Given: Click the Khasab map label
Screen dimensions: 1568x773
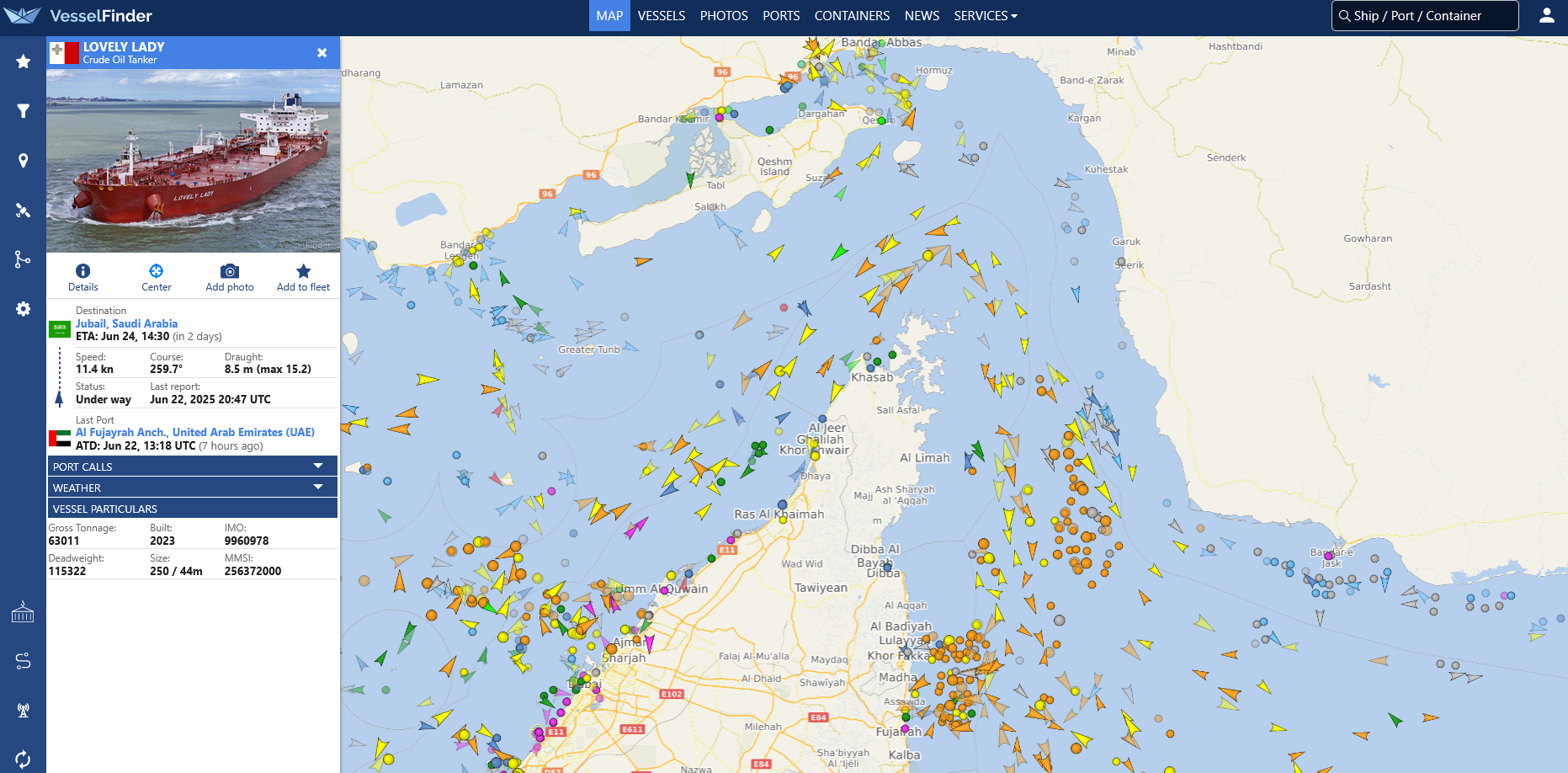Looking at the screenshot, I should [x=872, y=377].
